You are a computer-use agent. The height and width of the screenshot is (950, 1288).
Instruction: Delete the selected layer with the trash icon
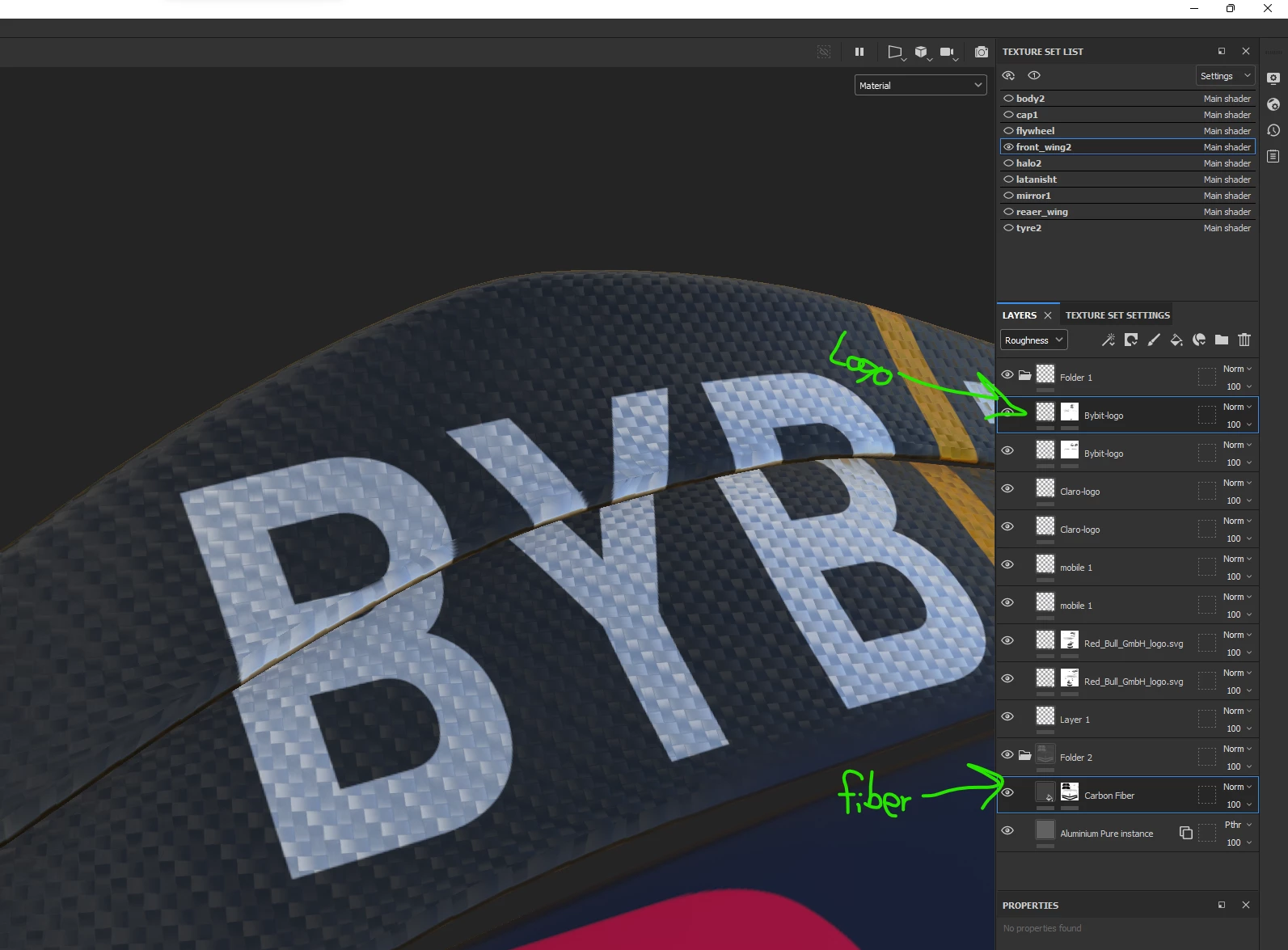click(x=1244, y=340)
